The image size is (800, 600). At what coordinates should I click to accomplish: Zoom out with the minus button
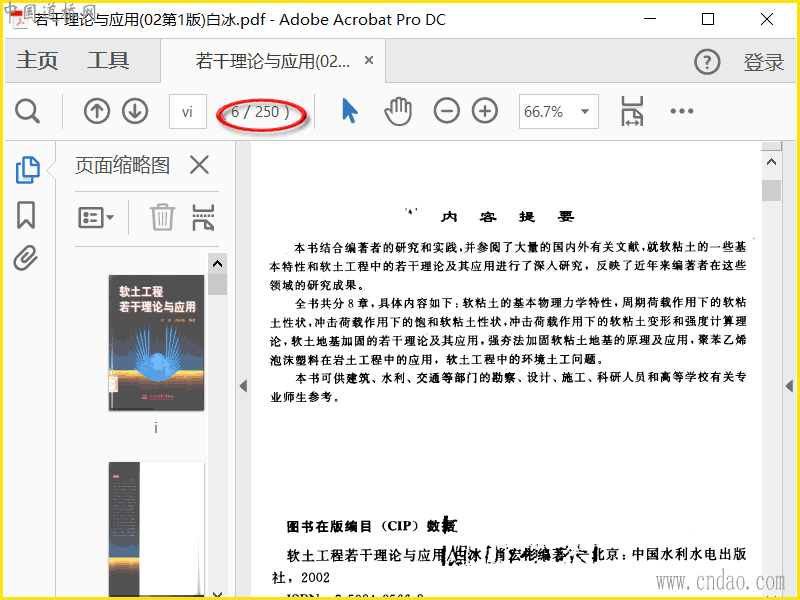pos(446,111)
